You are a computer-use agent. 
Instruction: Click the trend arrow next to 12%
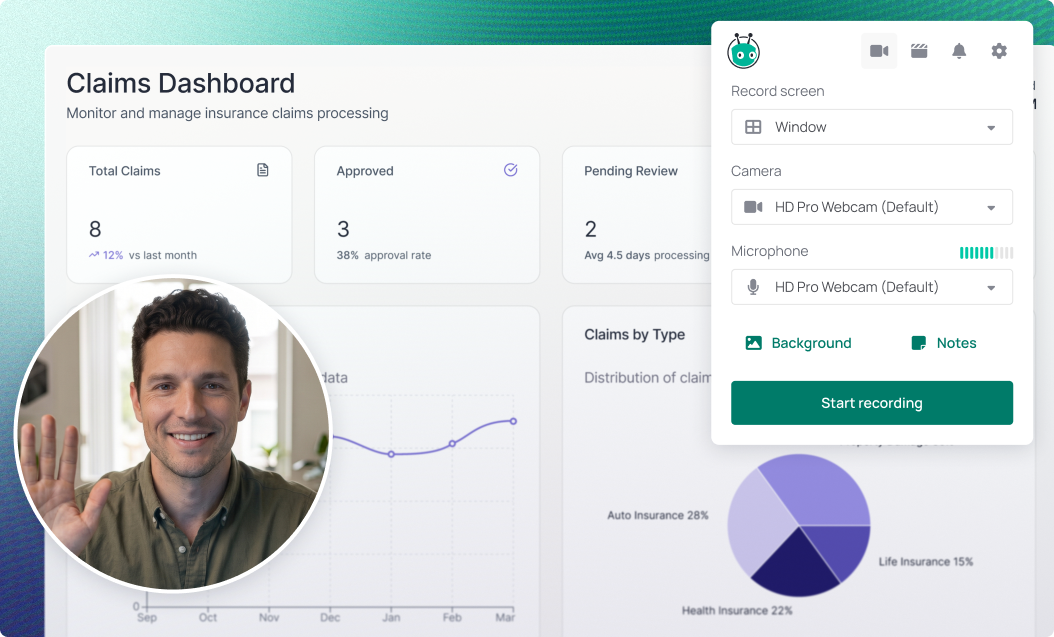tap(94, 255)
